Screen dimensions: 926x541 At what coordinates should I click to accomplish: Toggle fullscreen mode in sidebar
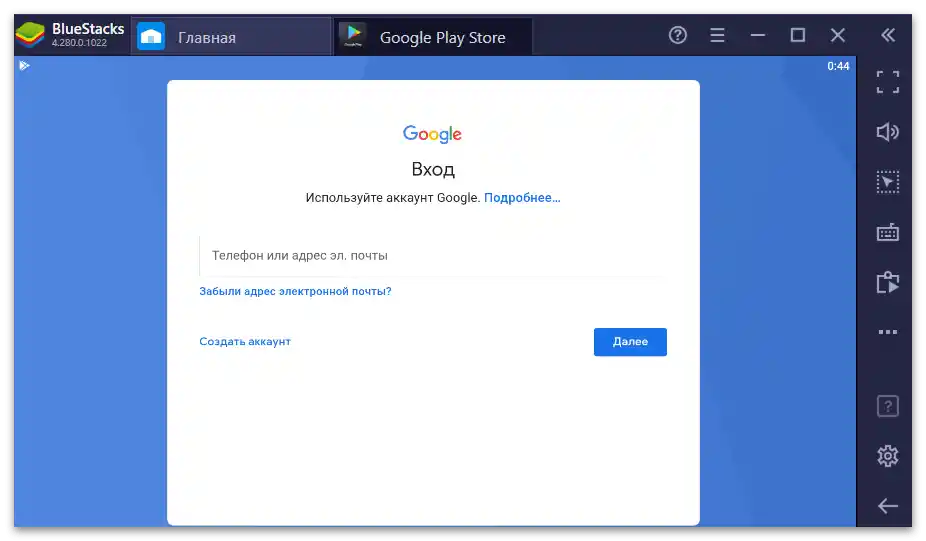click(888, 82)
